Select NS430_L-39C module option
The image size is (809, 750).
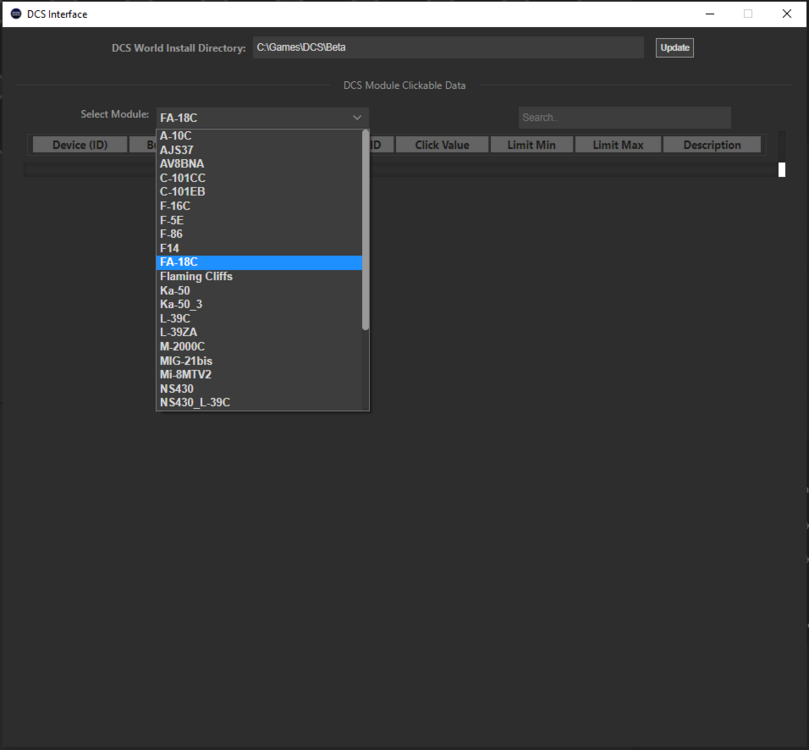coord(259,403)
